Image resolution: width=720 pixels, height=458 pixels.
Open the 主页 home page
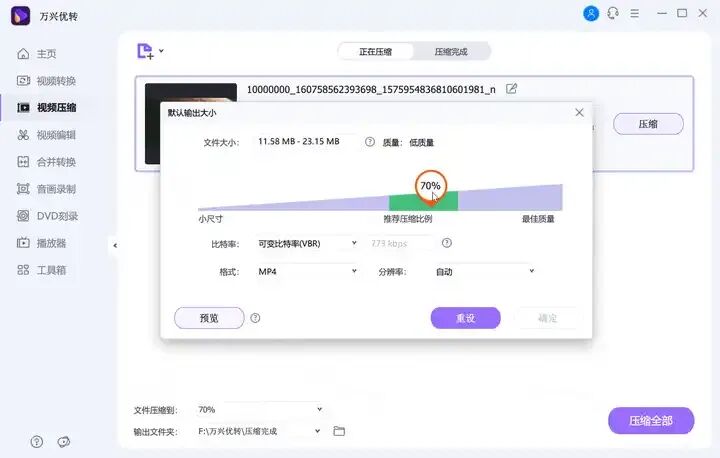tap(46, 54)
